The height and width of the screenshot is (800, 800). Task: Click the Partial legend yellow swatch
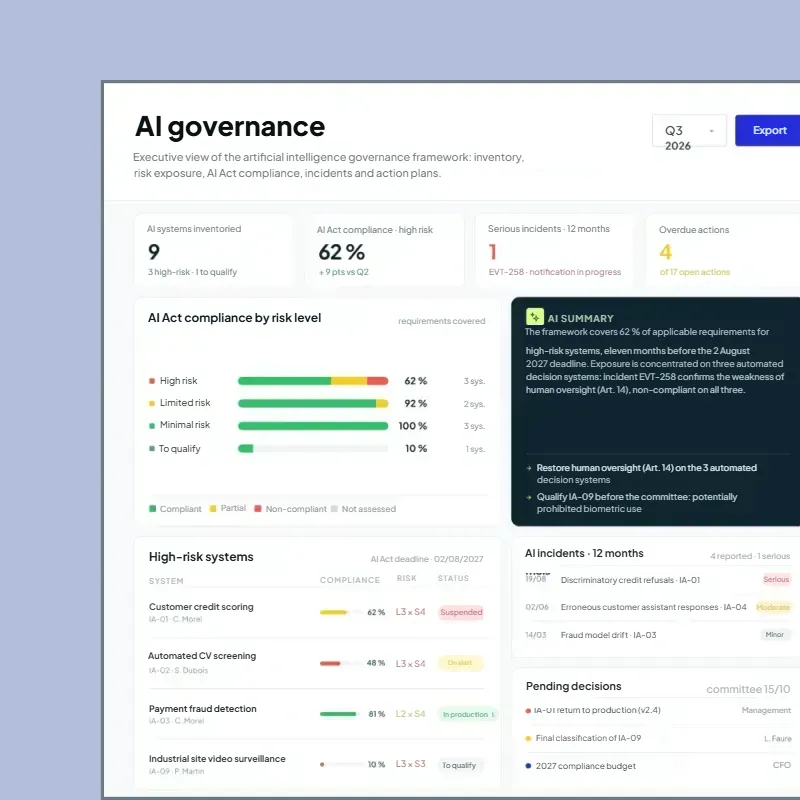(x=213, y=508)
